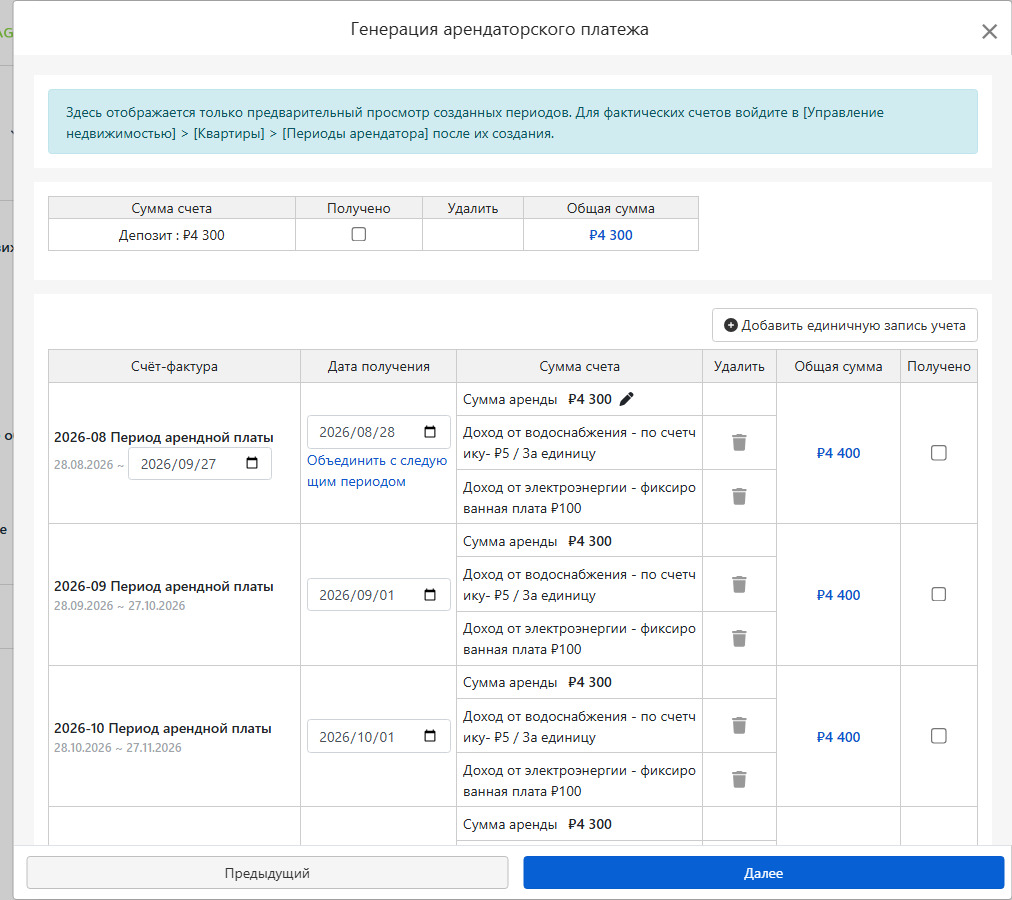
Task: Click date range 28.10.2026 ~ 27.11.2026
Action: [118, 748]
